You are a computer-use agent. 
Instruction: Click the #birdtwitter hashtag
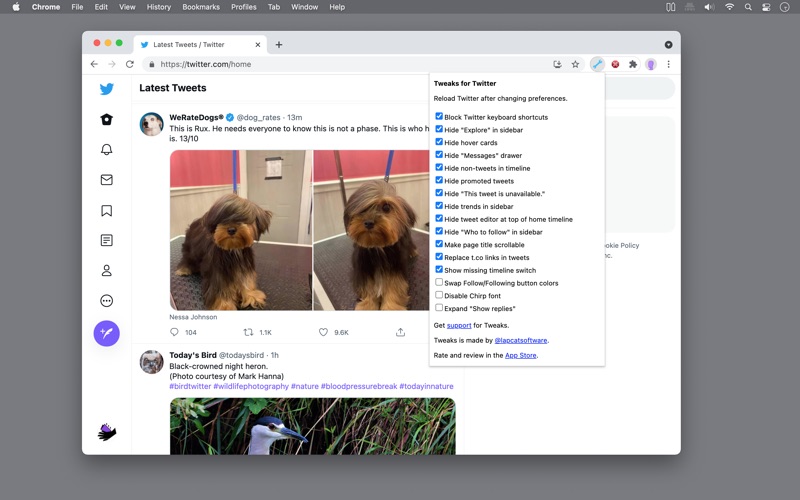[x=190, y=386]
